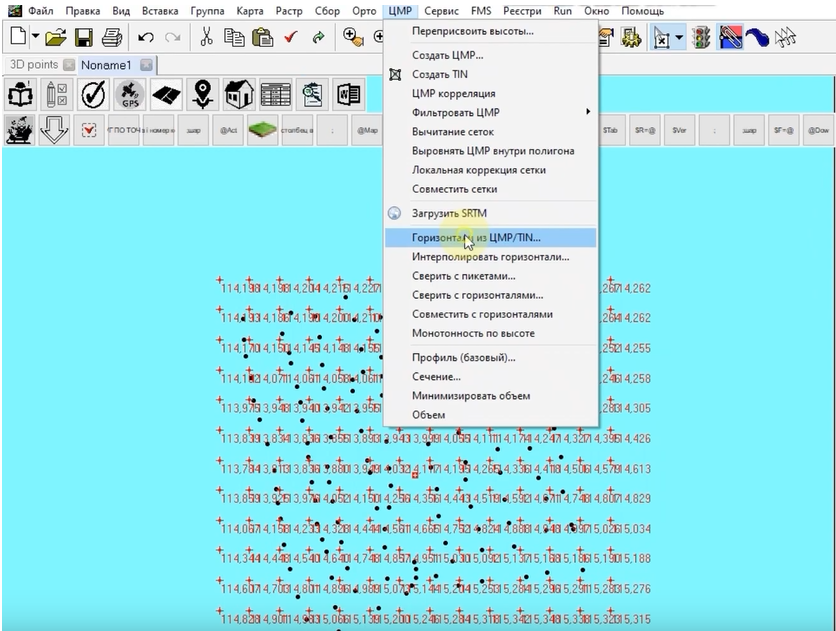Click the green grass block icon

point(263,130)
